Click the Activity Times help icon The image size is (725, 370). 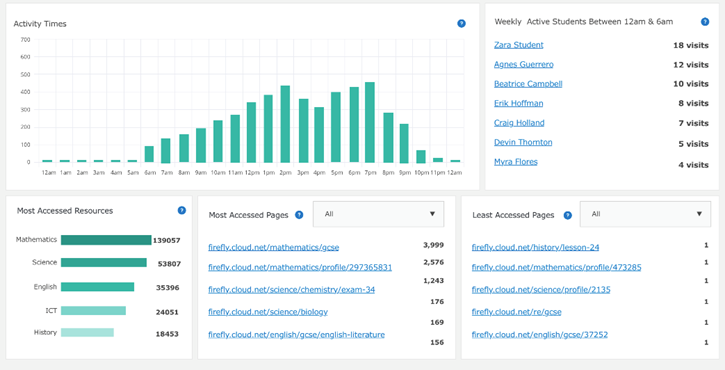click(461, 24)
